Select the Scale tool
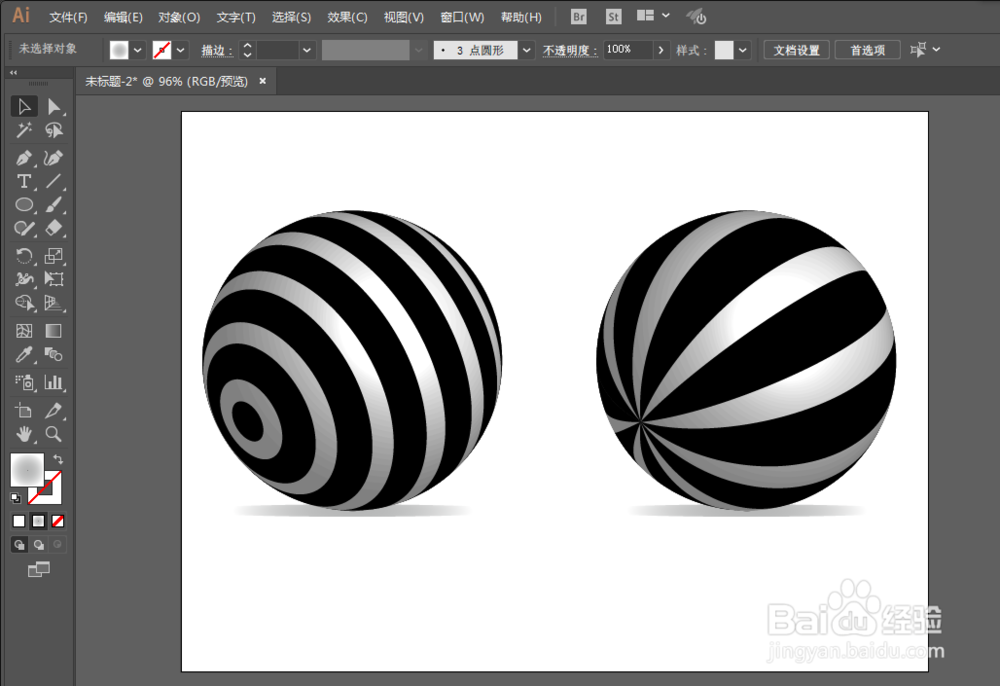1000x686 pixels. click(x=54, y=256)
